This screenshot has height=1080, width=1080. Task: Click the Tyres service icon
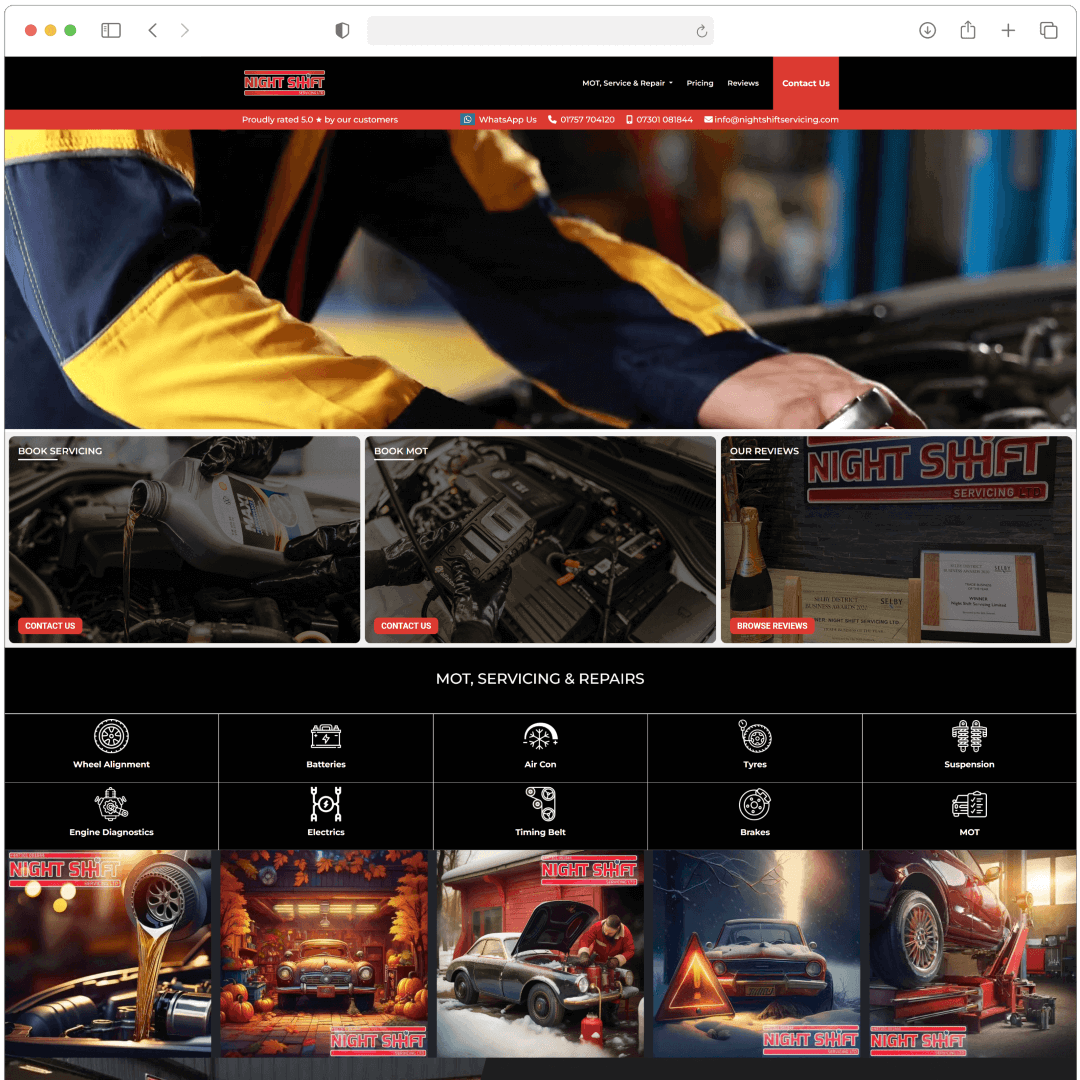pyautogui.click(x=755, y=737)
